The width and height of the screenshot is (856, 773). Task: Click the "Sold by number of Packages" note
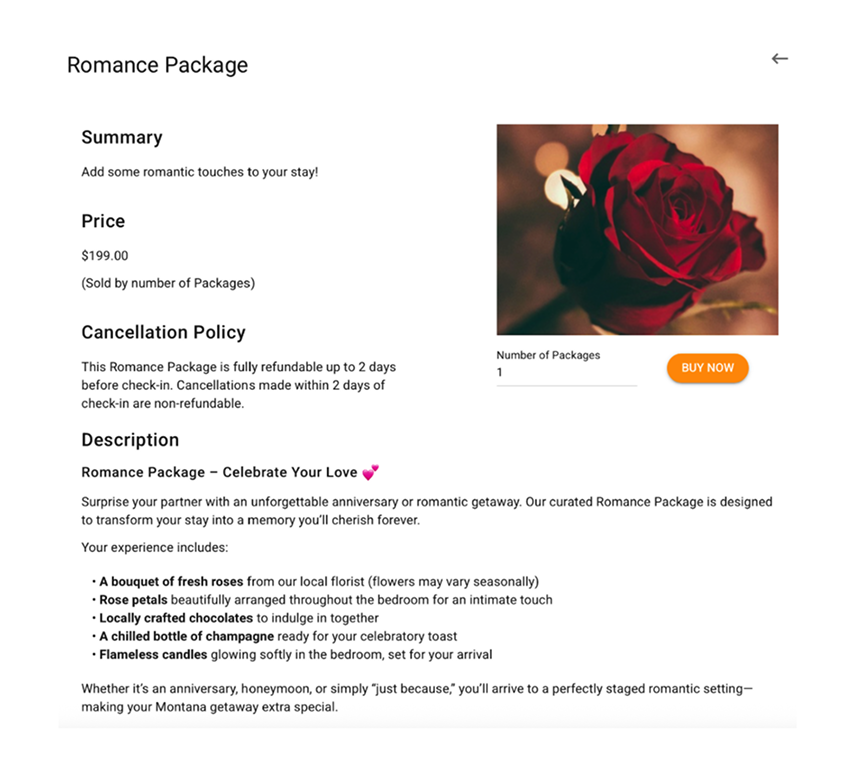(x=168, y=283)
